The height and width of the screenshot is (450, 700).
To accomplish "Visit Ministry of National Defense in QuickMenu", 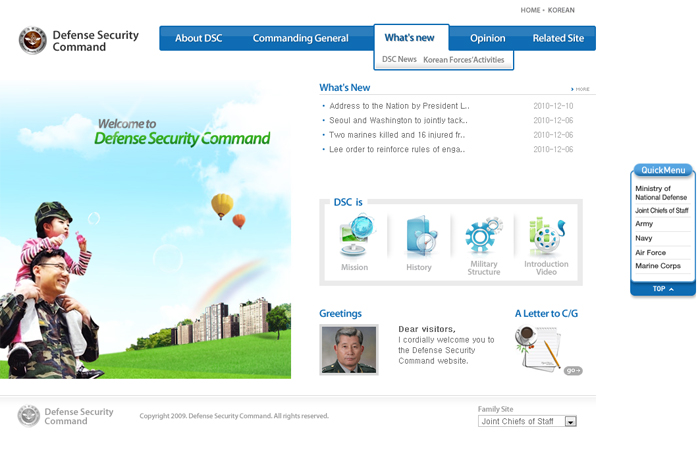I will pyautogui.click(x=661, y=193).
